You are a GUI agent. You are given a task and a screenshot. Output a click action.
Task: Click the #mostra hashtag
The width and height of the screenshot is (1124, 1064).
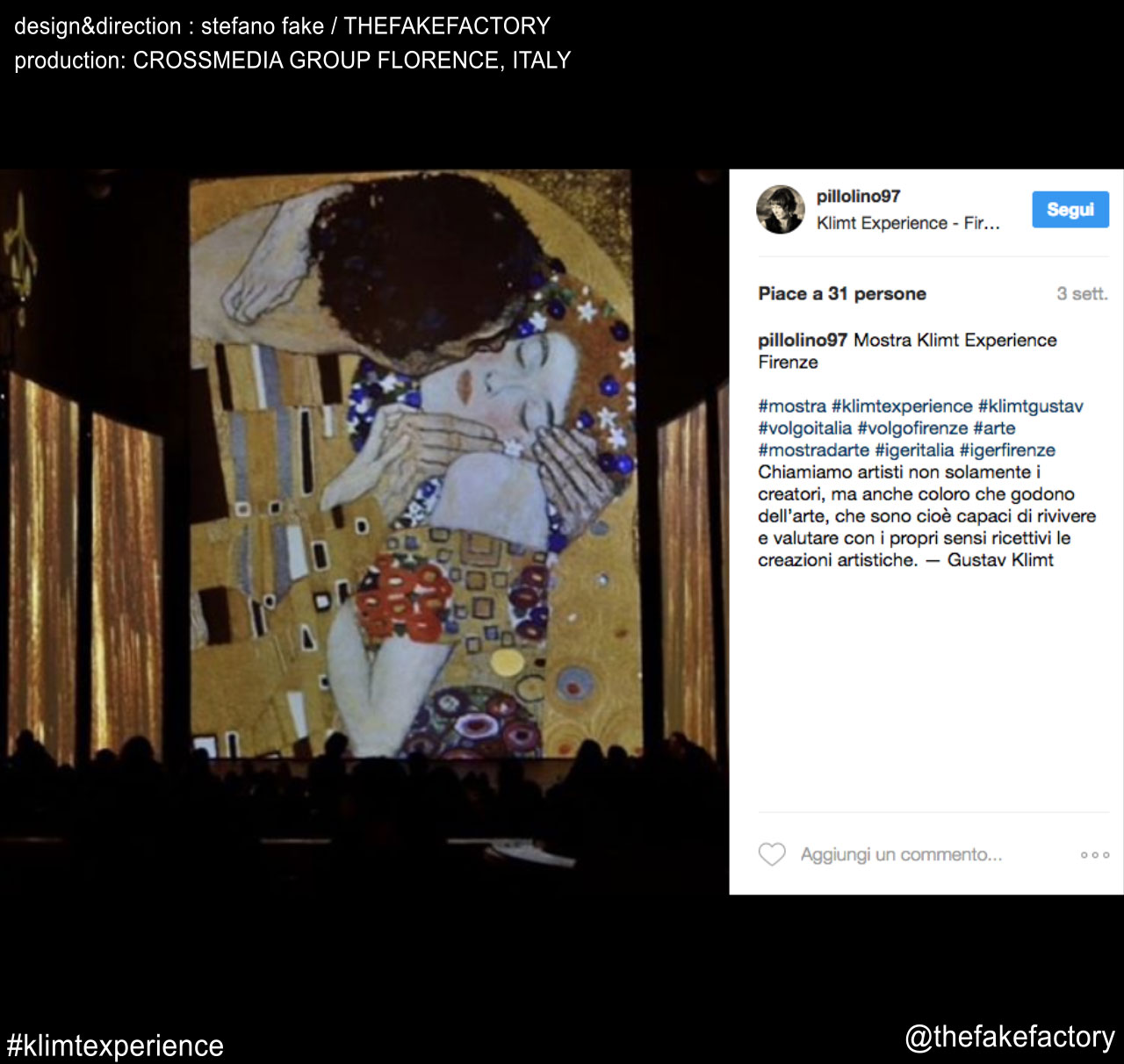(x=792, y=406)
